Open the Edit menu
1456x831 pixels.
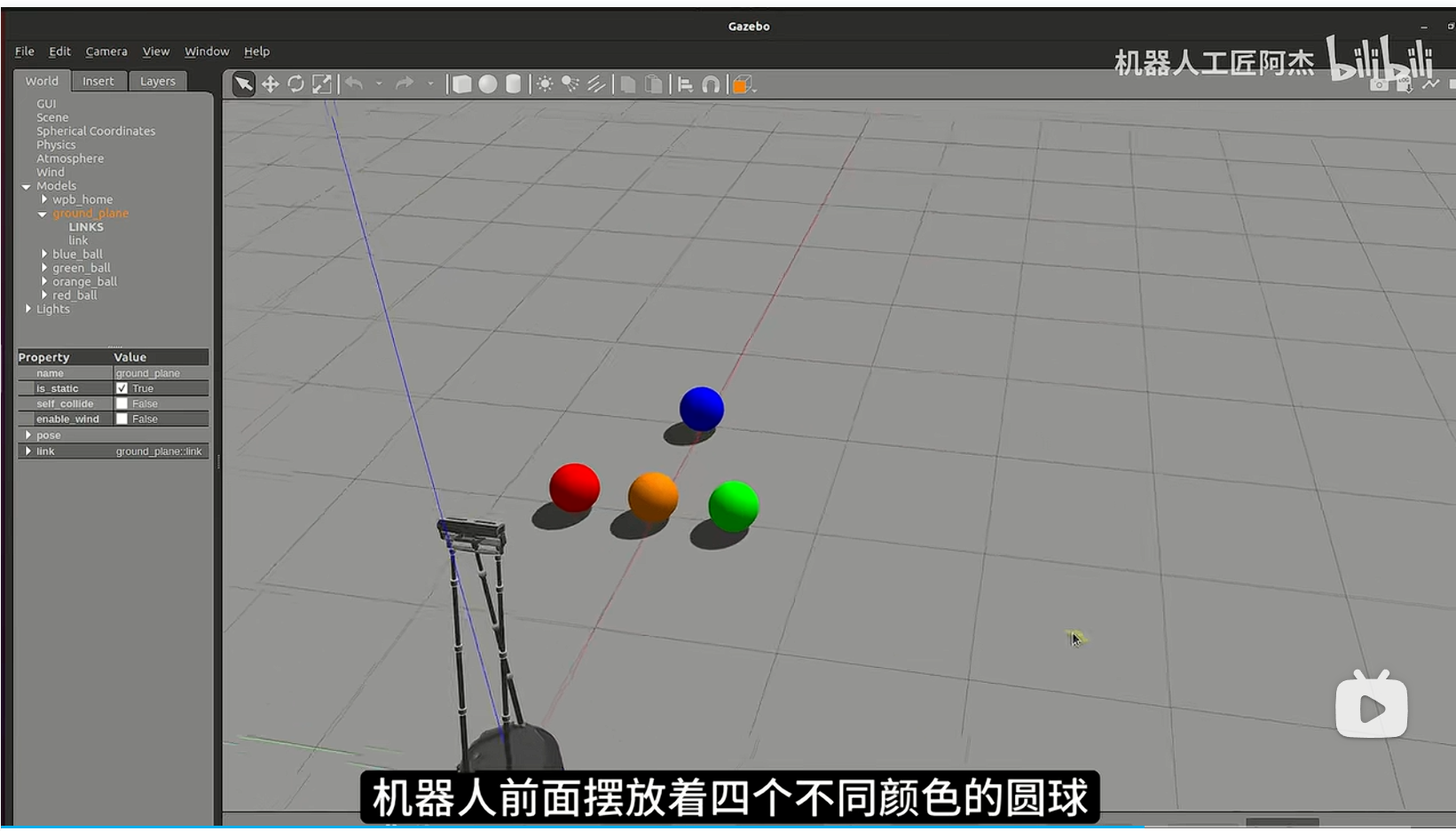(x=59, y=51)
